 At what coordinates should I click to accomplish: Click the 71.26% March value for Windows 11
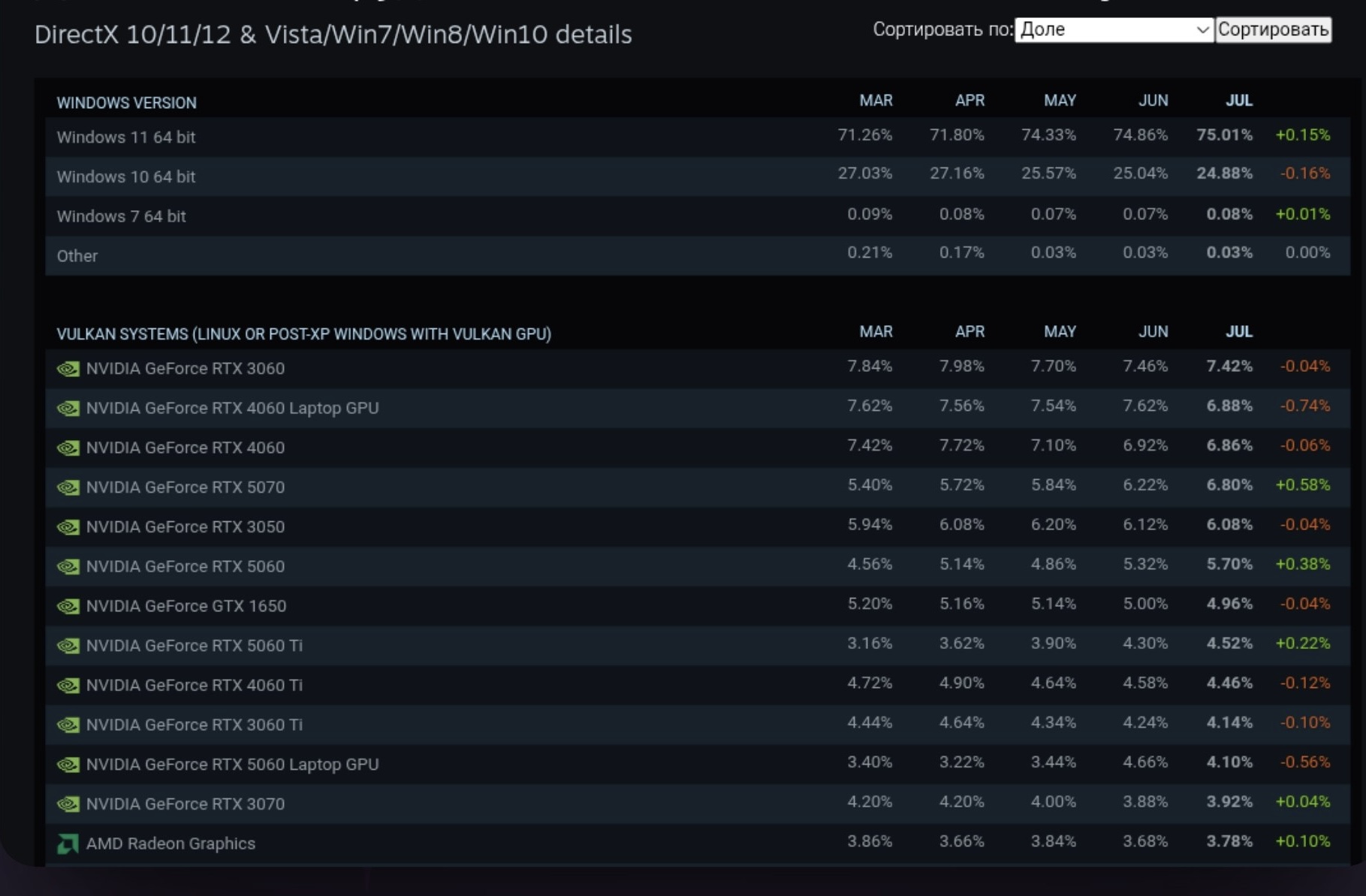pos(865,135)
